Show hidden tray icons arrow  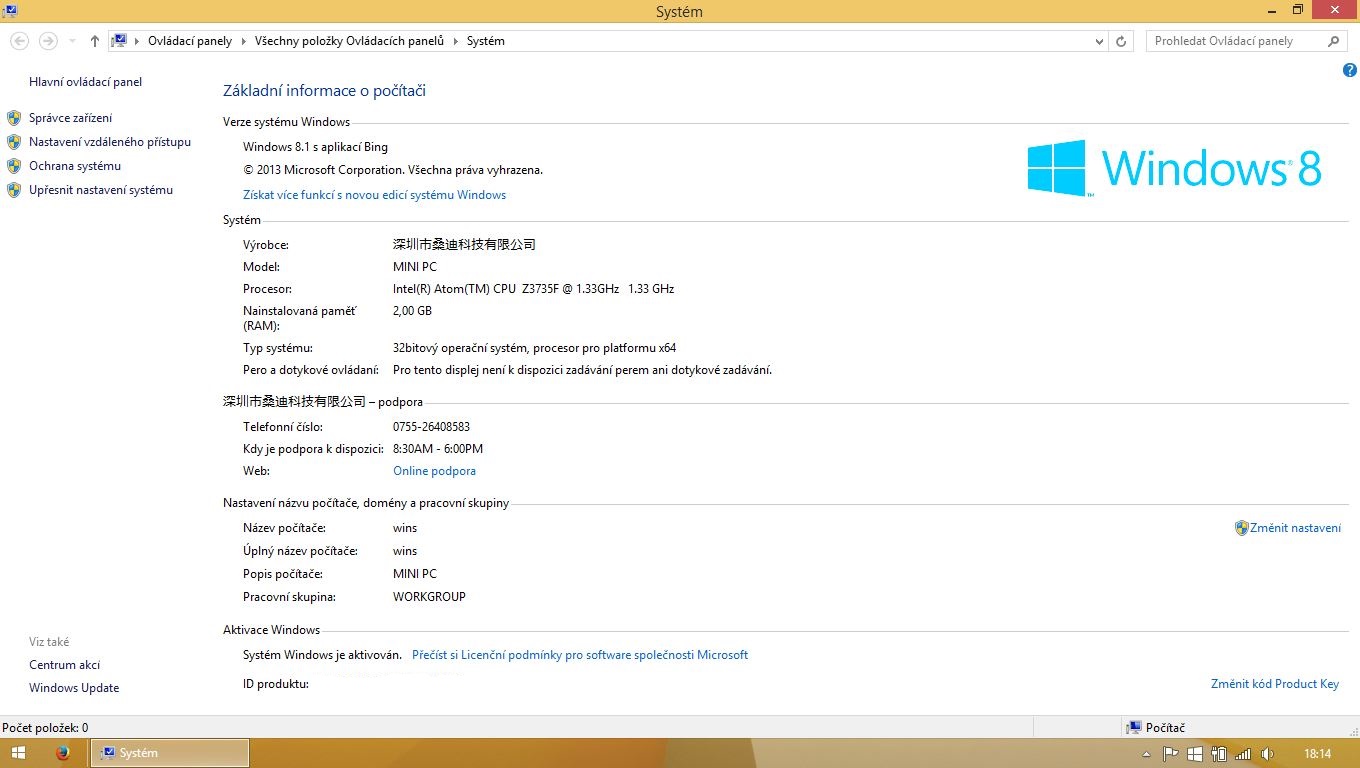(x=1146, y=754)
